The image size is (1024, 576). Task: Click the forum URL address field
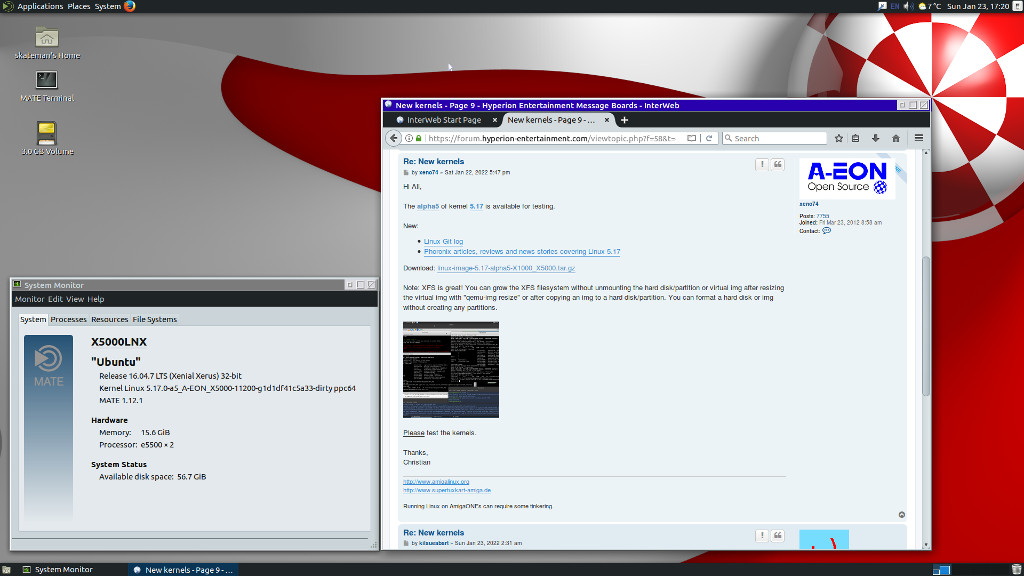pyautogui.click(x=552, y=138)
